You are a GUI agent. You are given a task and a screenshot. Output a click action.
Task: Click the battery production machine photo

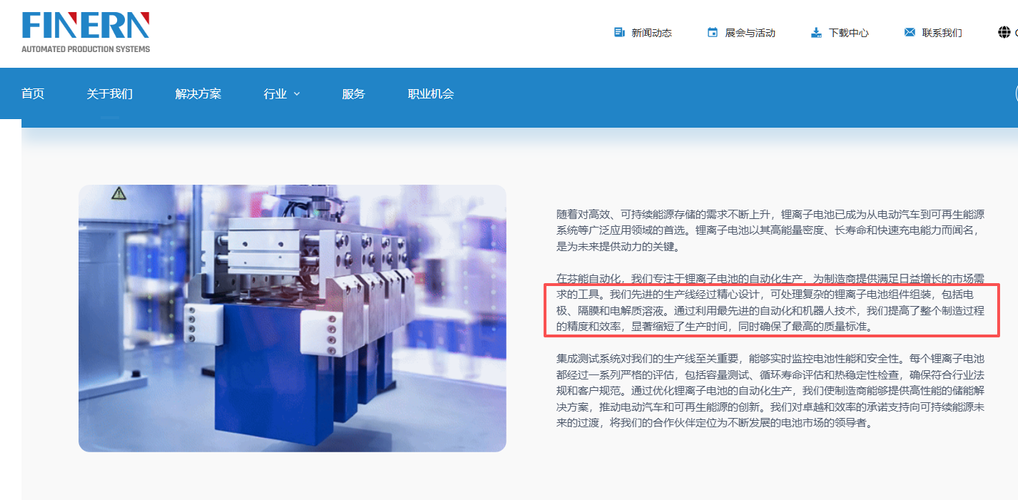pyautogui.click(x=292, y=318)
